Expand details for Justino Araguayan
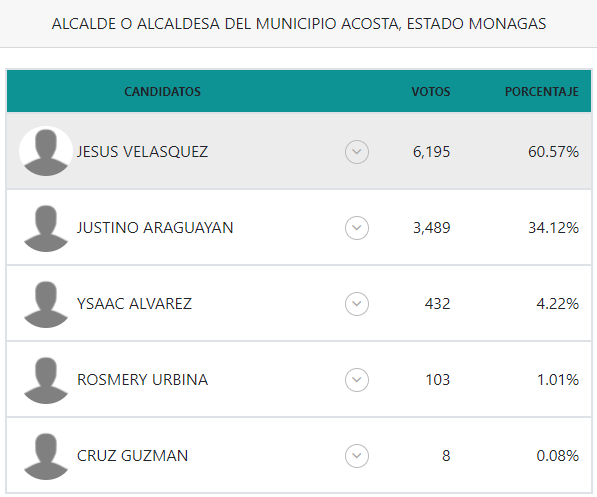597x497 pixels. [x=357, y=228]
